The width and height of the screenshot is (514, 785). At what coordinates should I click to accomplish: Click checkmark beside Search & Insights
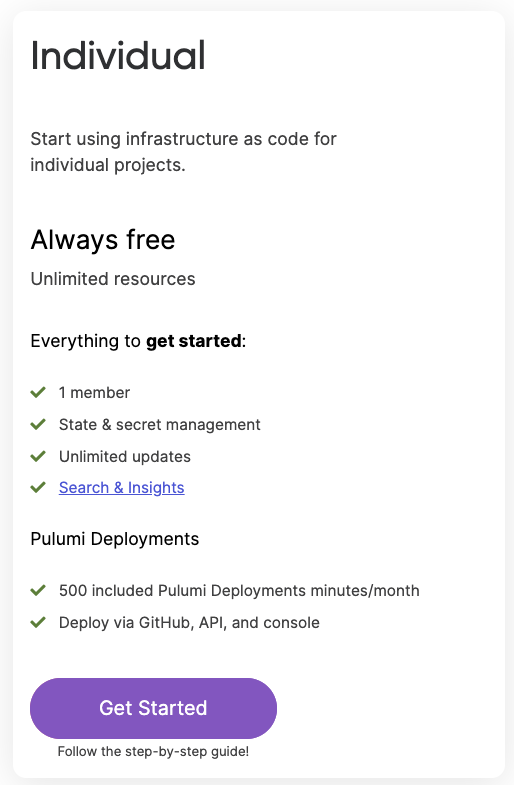pyautogui.click(x=38, y=487)
